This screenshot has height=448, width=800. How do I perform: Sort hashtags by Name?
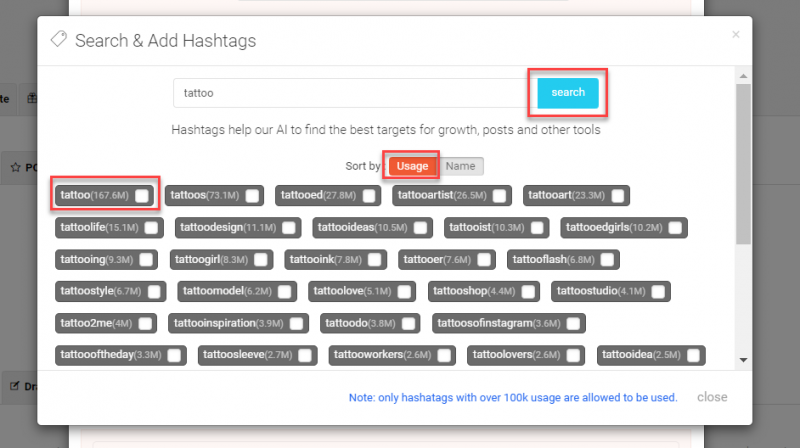[x=460, y=166]
